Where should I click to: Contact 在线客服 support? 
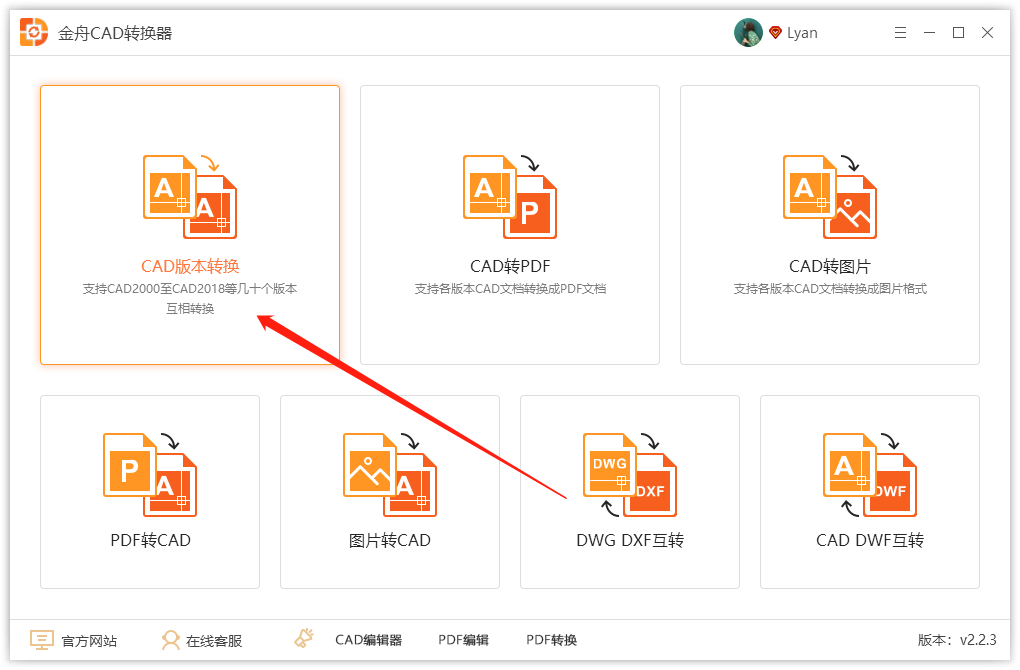201,640
